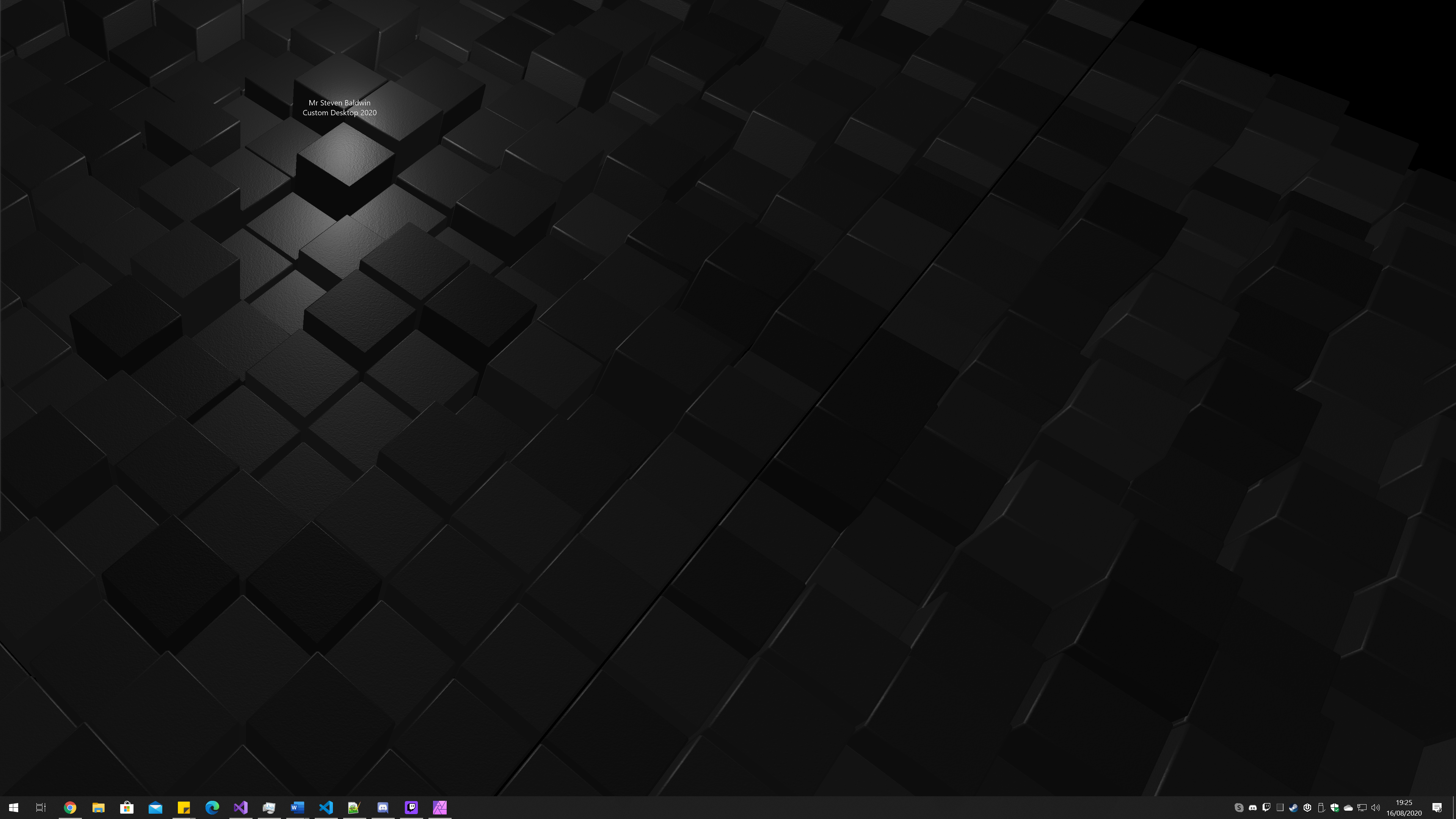1456x819 pixels.
Task: Switch to Affinity Photo on the taskbar
Action: (440, 807)
